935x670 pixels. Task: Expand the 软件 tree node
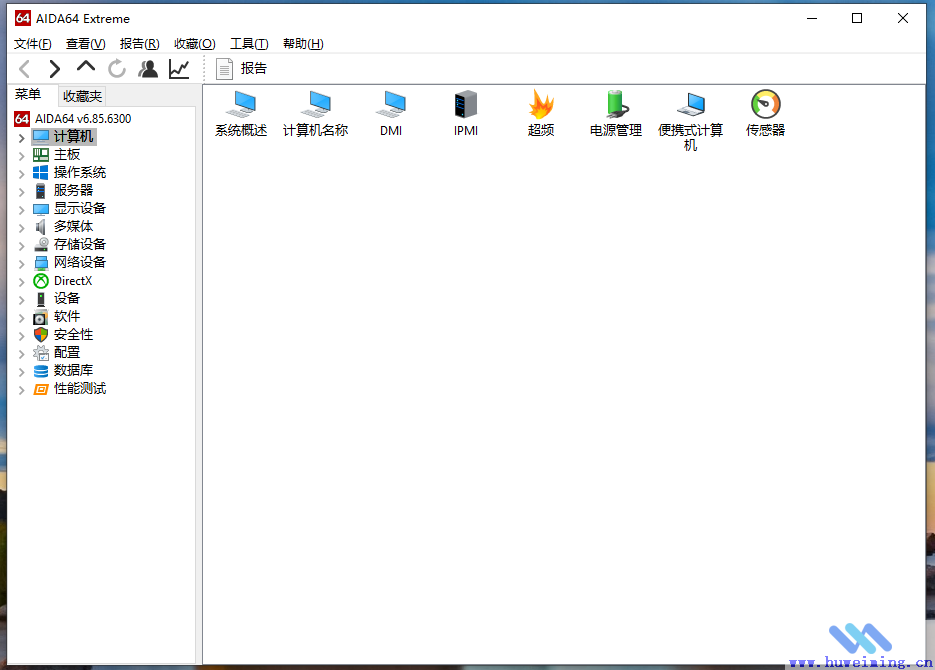tap(21, 318)
